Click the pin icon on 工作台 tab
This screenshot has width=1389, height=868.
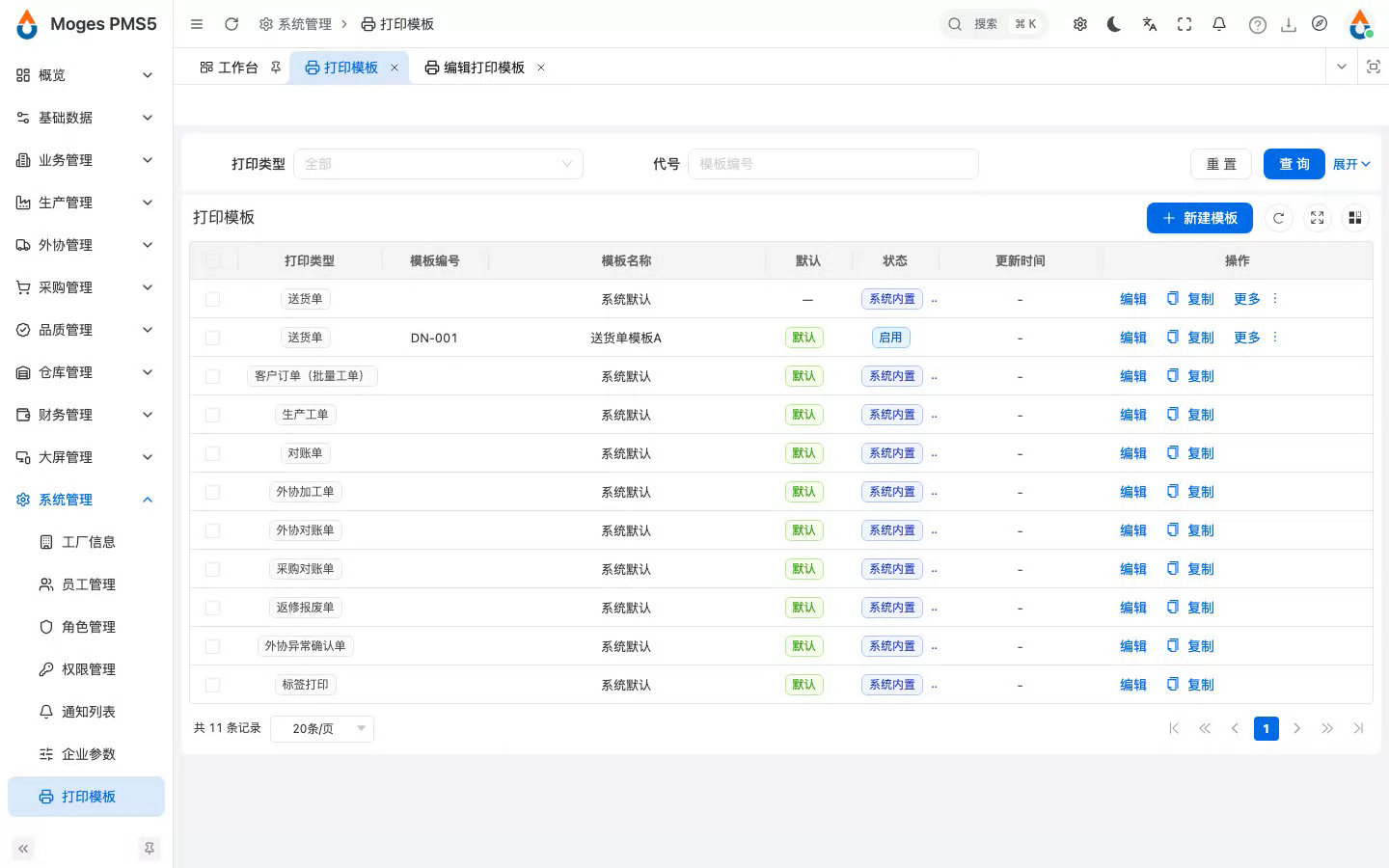276,68
